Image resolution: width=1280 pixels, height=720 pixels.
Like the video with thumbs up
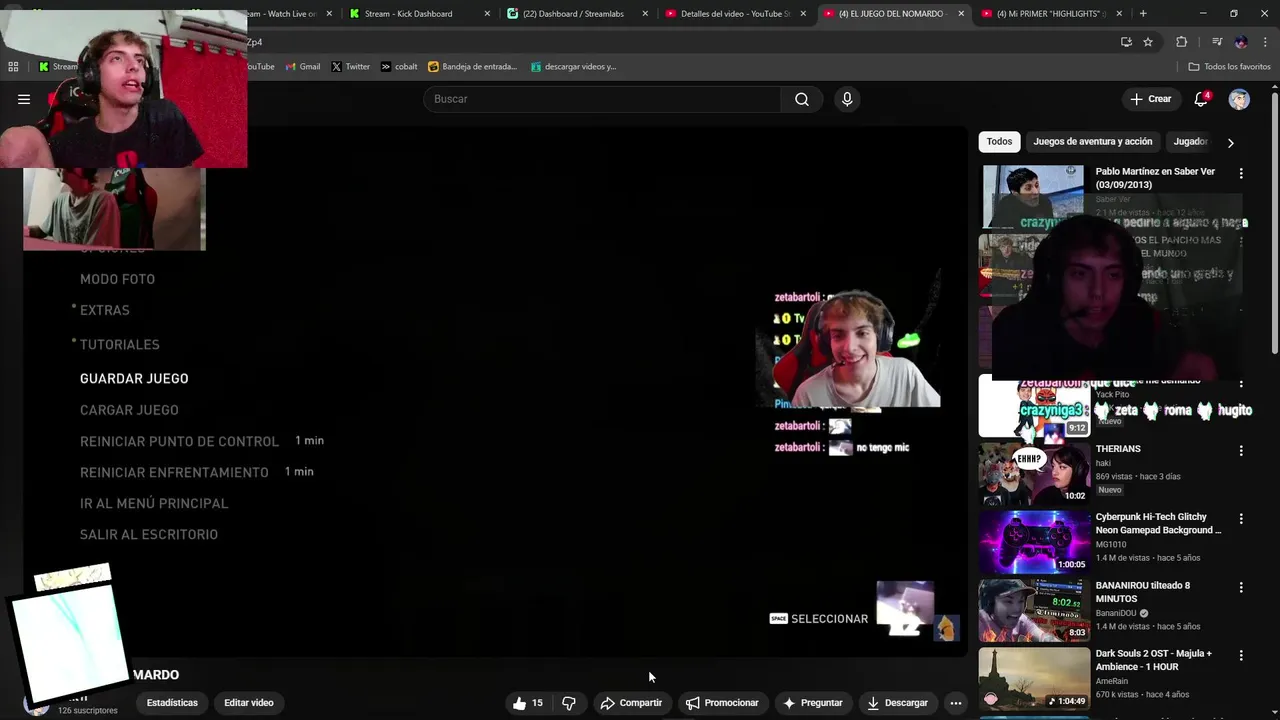527,703
